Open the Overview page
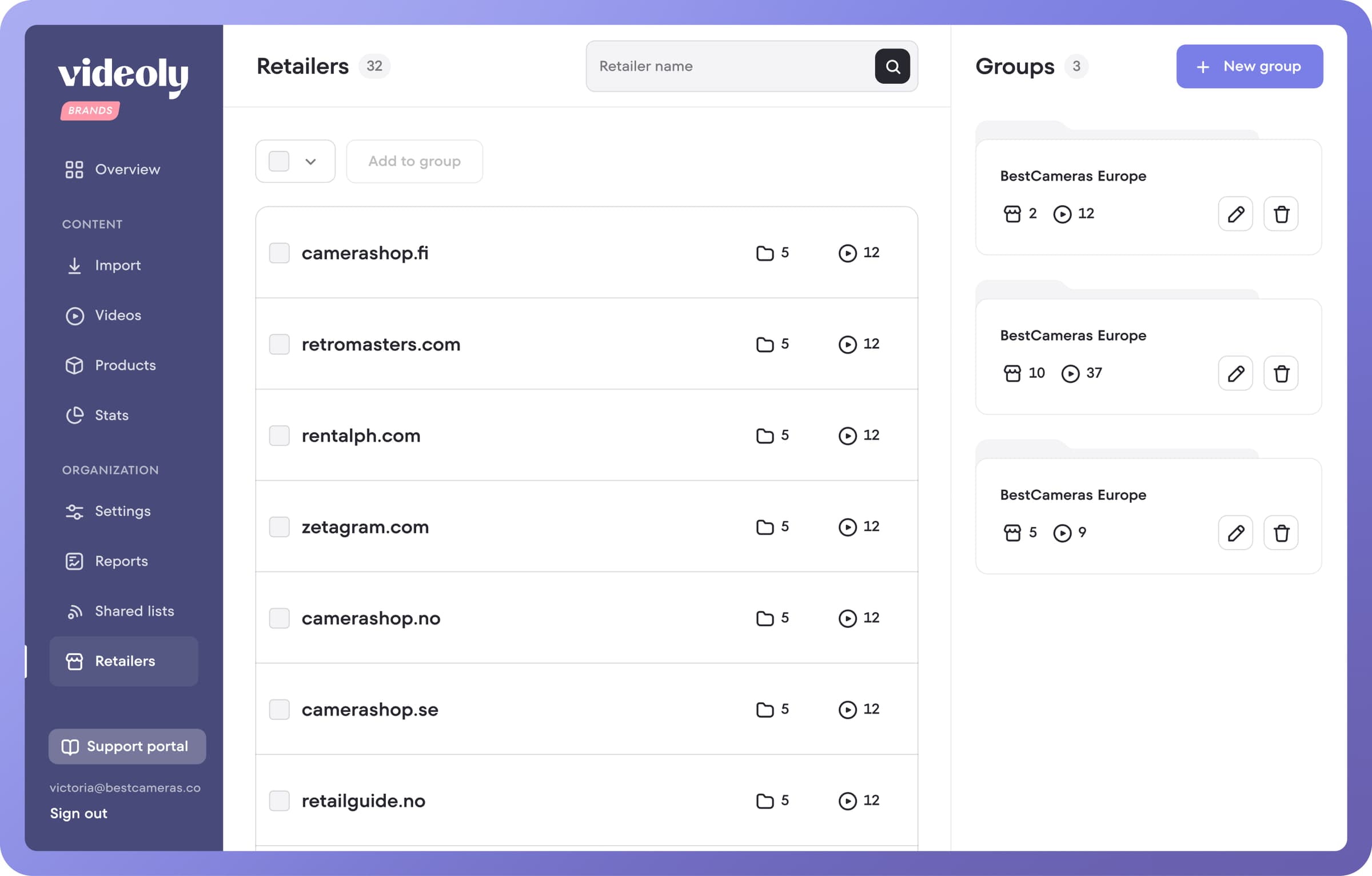Viewport: 1372px width, 876px height. click(x=113, y=169)
